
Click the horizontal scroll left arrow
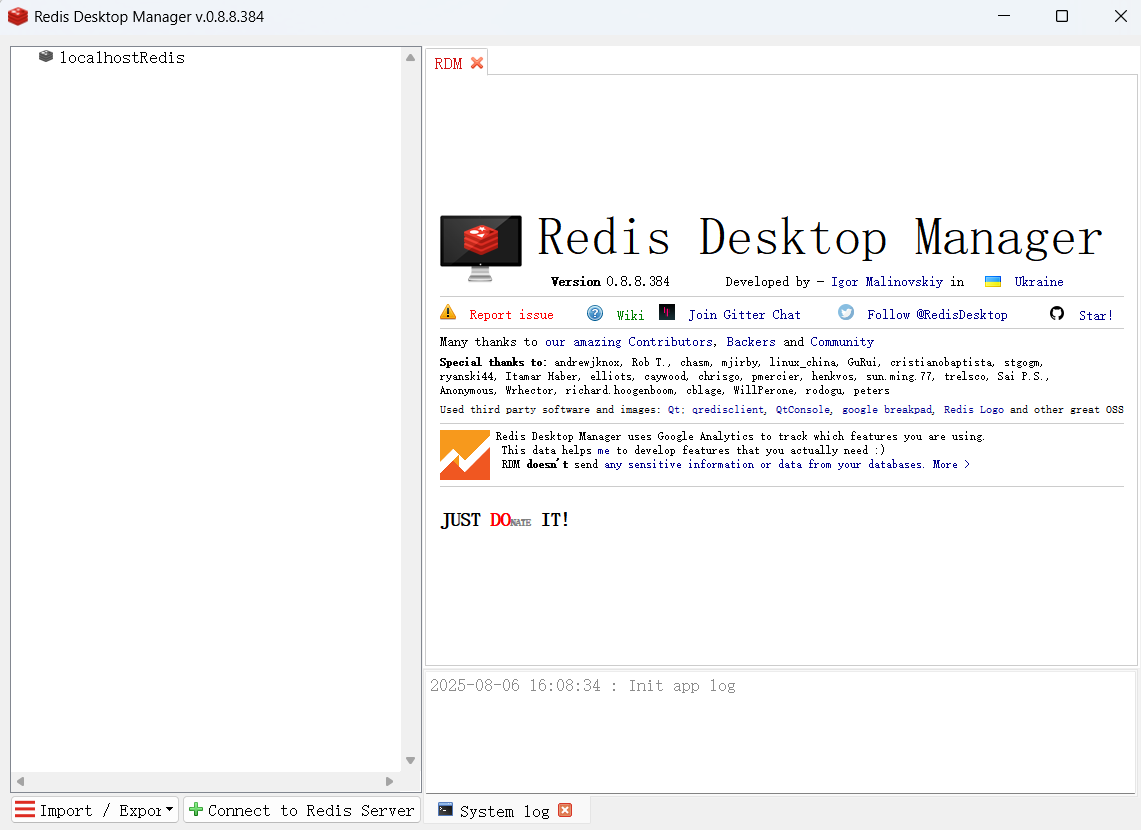(20, 781)
